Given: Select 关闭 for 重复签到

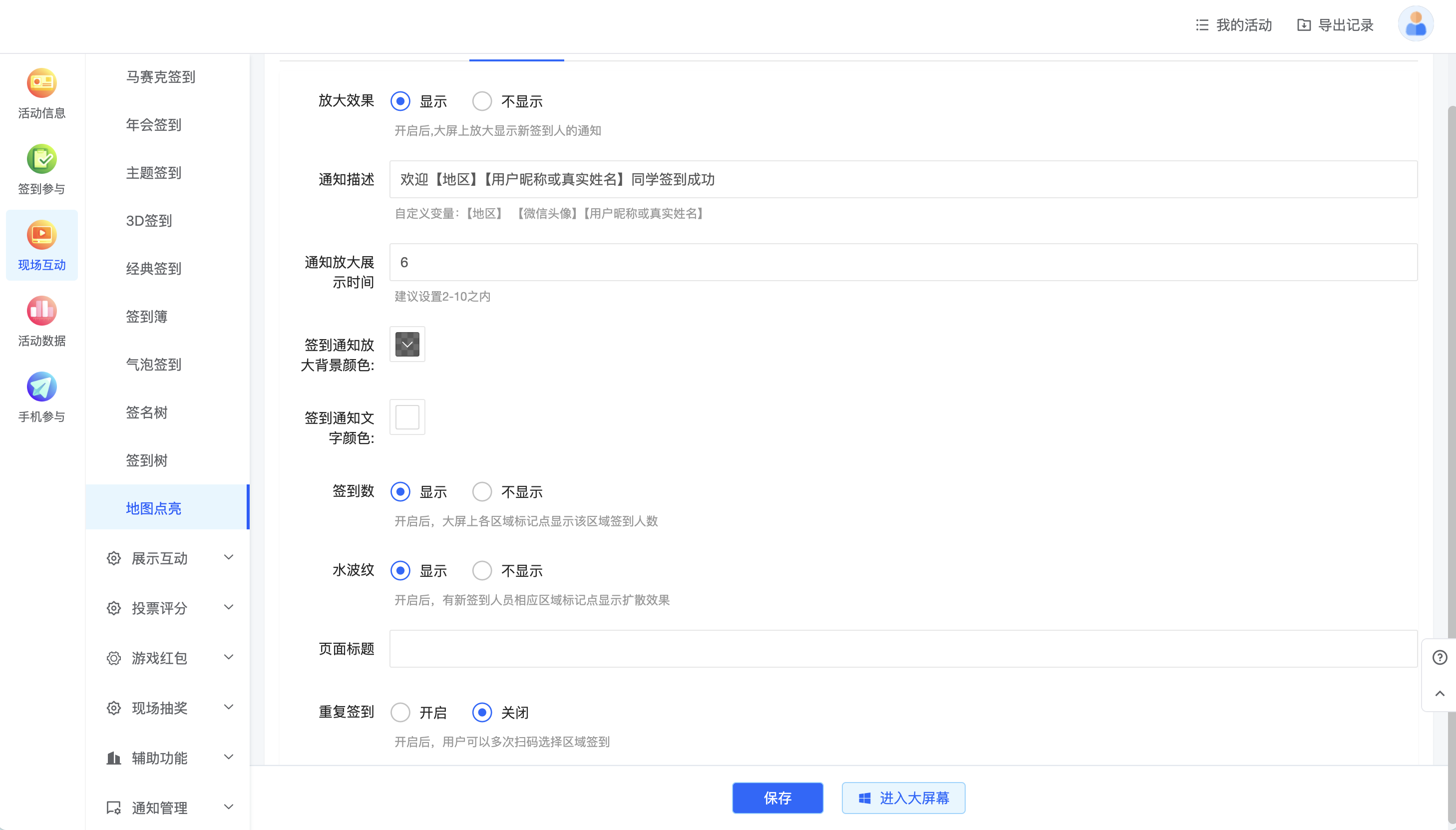Looking at the screenshot, I should click(482, 713).
